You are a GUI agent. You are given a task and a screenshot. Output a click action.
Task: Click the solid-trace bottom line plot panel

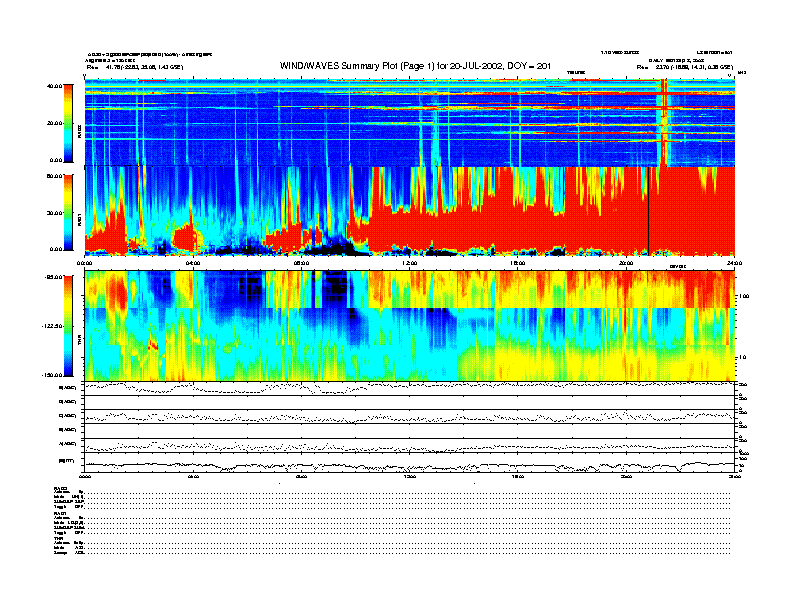coord(410,463)
